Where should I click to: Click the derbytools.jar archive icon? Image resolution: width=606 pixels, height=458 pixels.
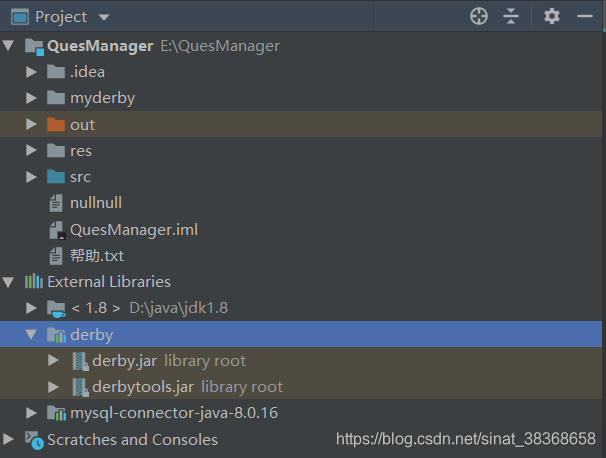pos(80,387)
